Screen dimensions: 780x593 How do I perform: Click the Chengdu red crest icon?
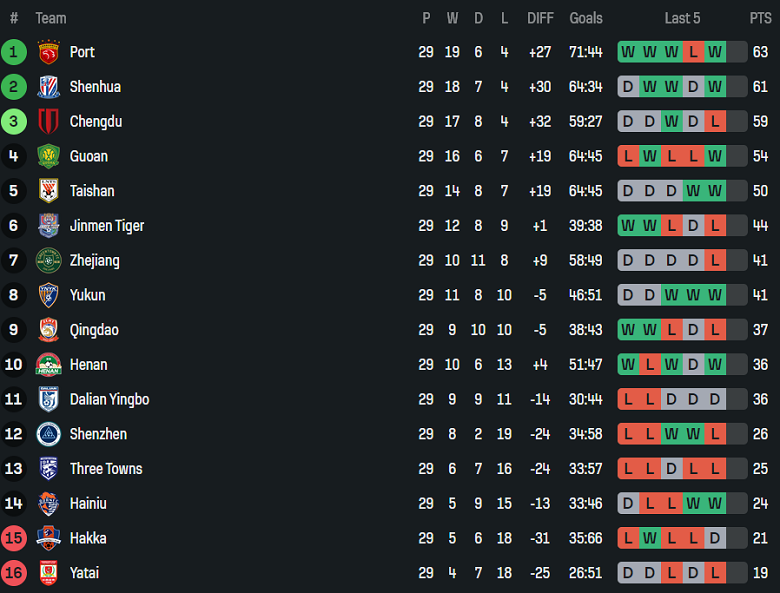tap(48, 122)
